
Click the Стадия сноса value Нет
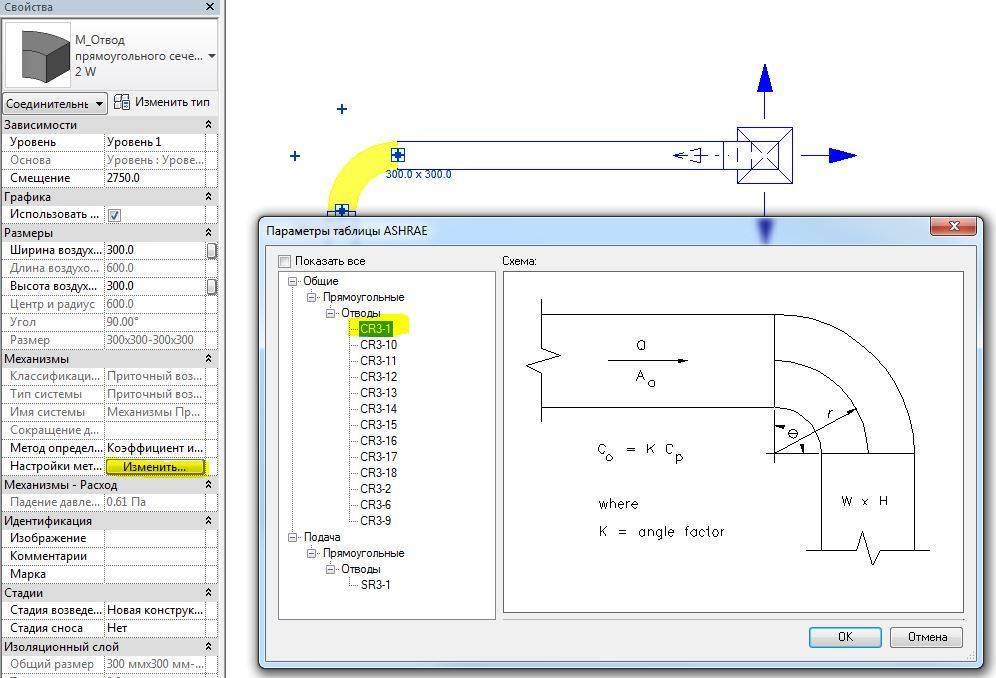[154, 628]
